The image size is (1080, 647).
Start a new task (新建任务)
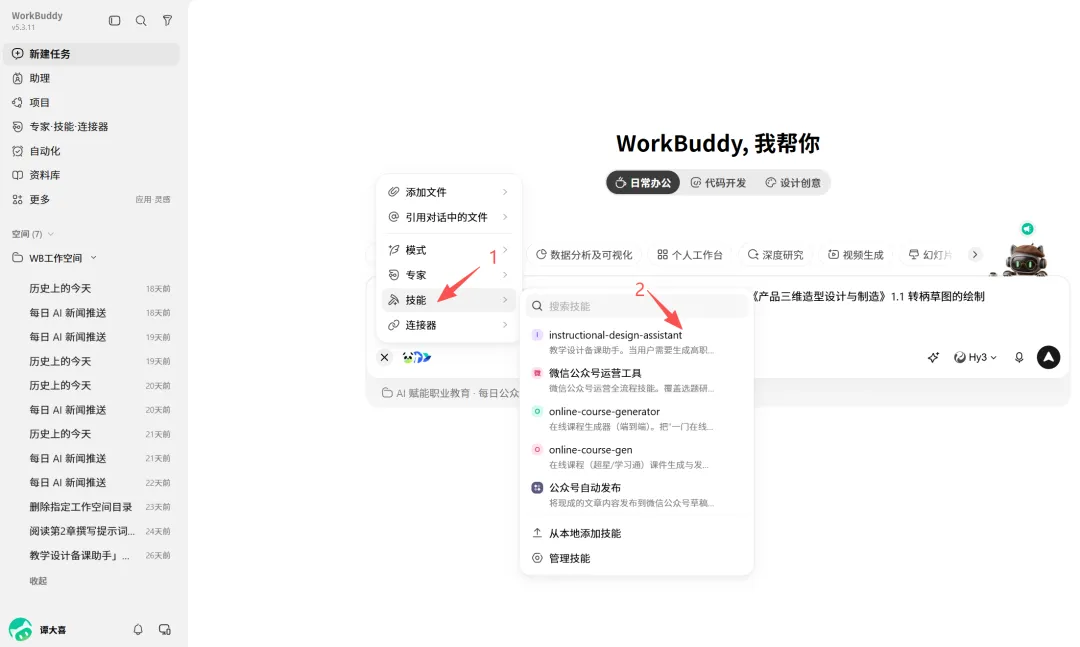92,54
